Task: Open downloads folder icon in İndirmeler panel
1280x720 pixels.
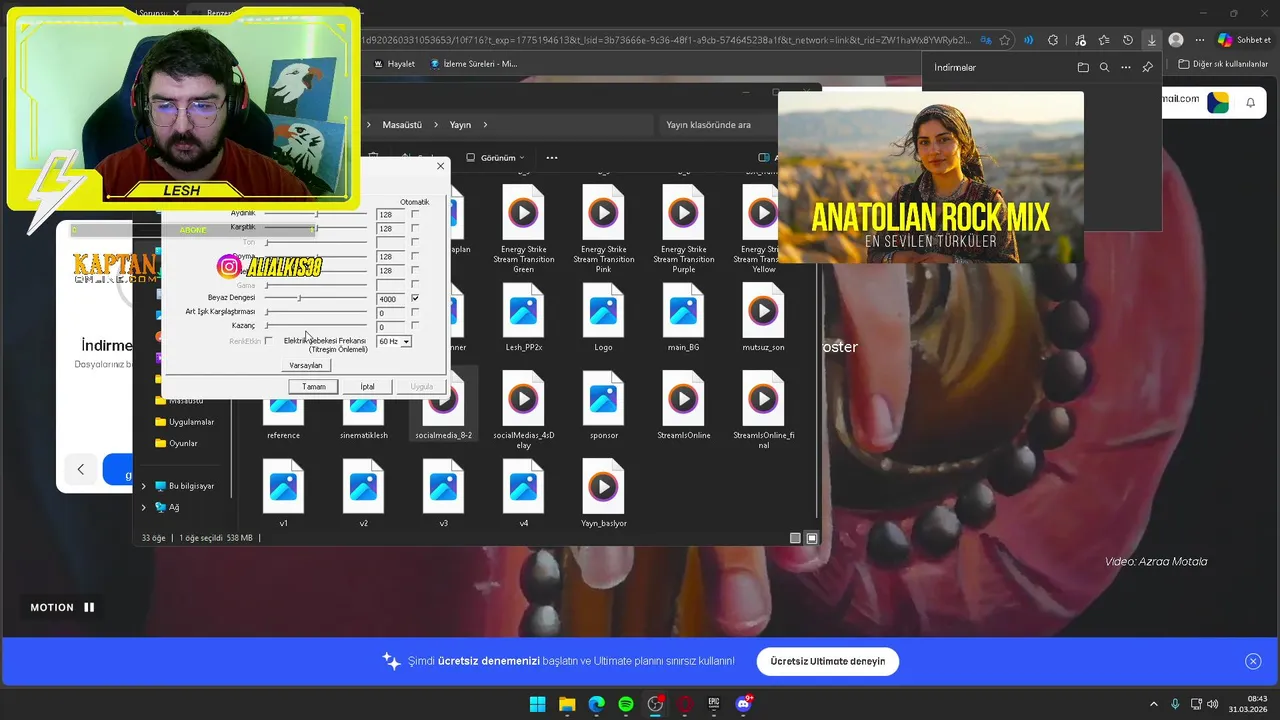Action: click(x=1083, y=67)
